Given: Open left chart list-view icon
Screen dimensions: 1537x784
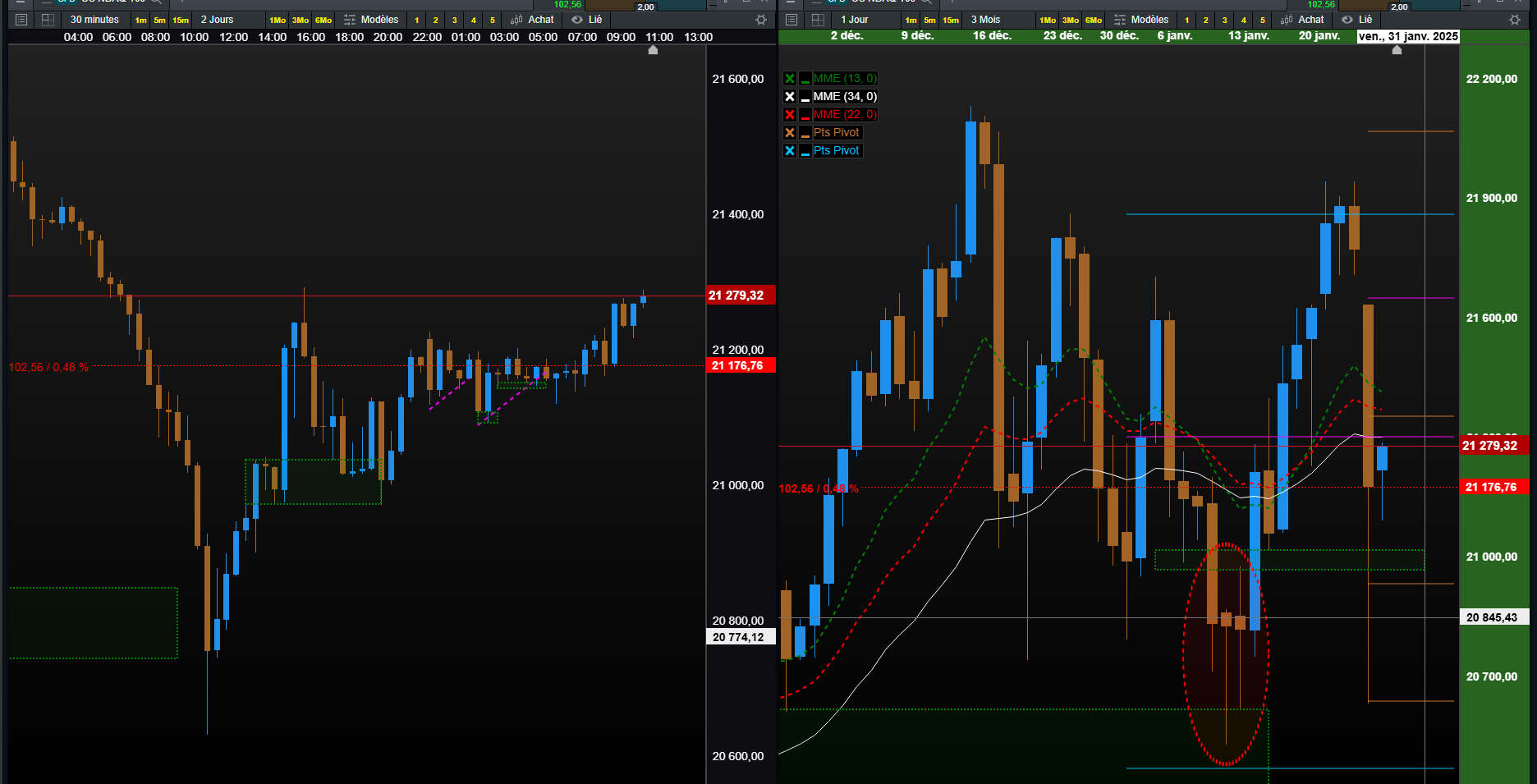Looking at the screenshot, I should (21, 20).
